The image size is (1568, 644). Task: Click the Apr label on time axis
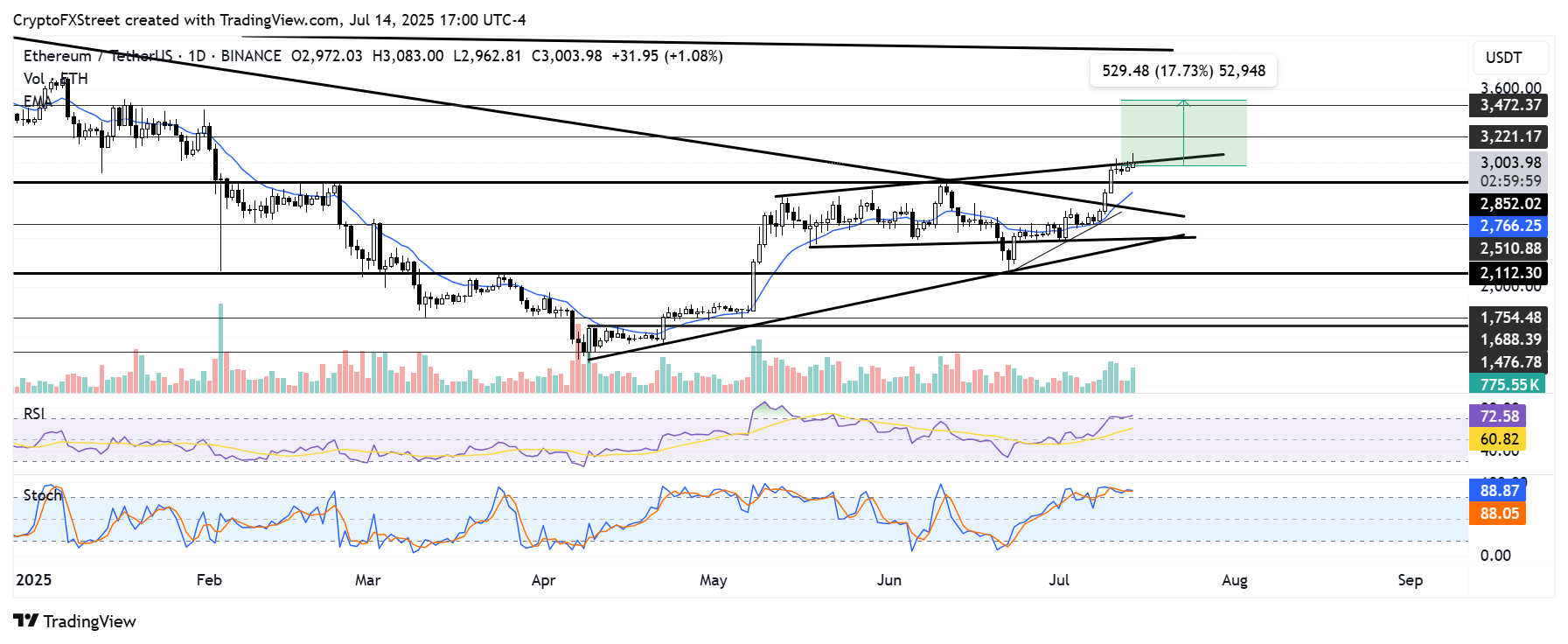coord(543,580)
